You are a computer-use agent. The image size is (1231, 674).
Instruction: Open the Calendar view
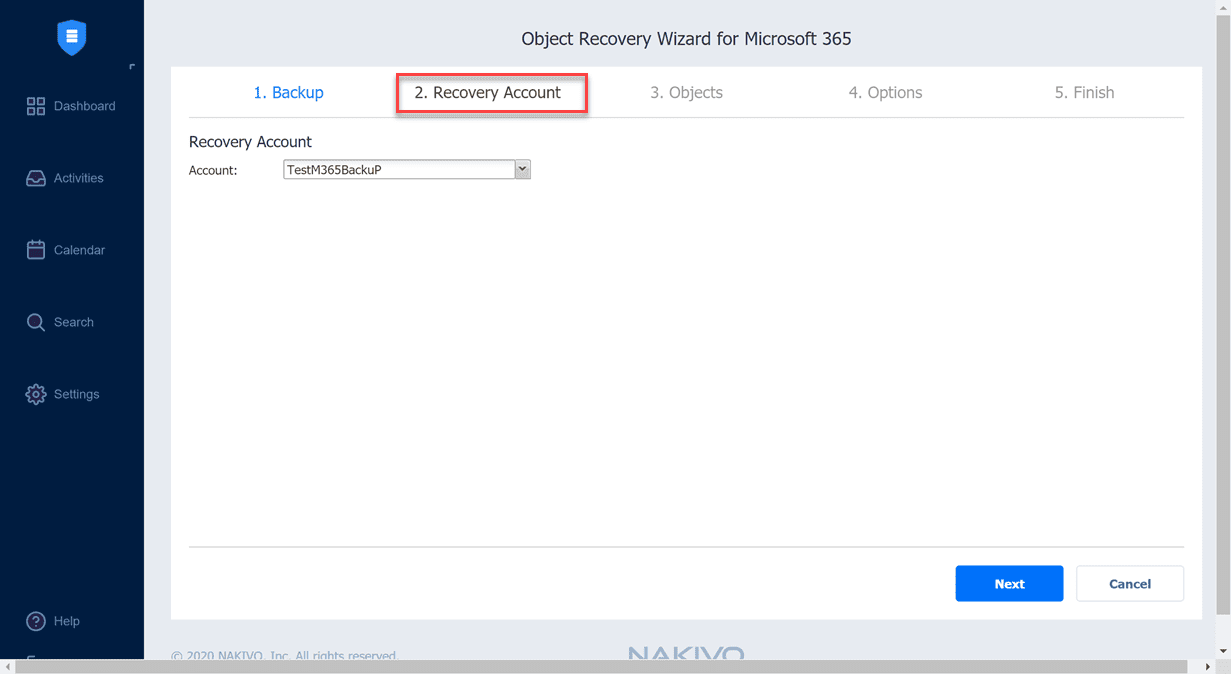pos(72,249)
